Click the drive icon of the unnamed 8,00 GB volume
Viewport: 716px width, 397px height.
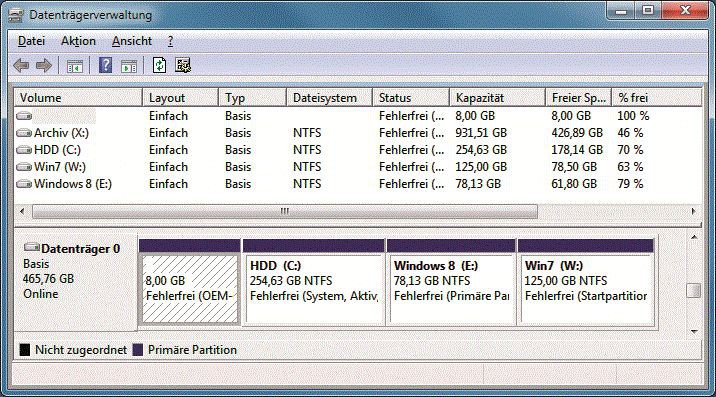point(24,116)
